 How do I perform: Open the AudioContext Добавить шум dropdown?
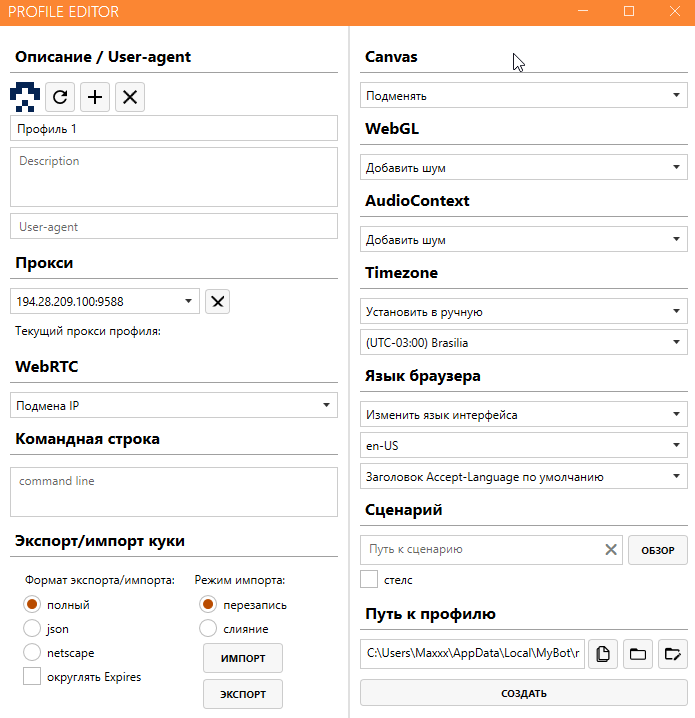click(524, 239)
